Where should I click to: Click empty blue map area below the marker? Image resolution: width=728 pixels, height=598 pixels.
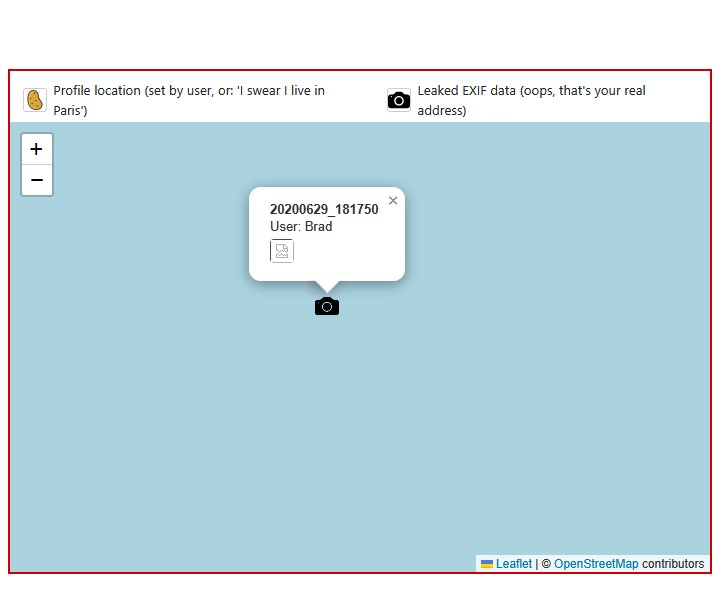click(x=327, y=430)
